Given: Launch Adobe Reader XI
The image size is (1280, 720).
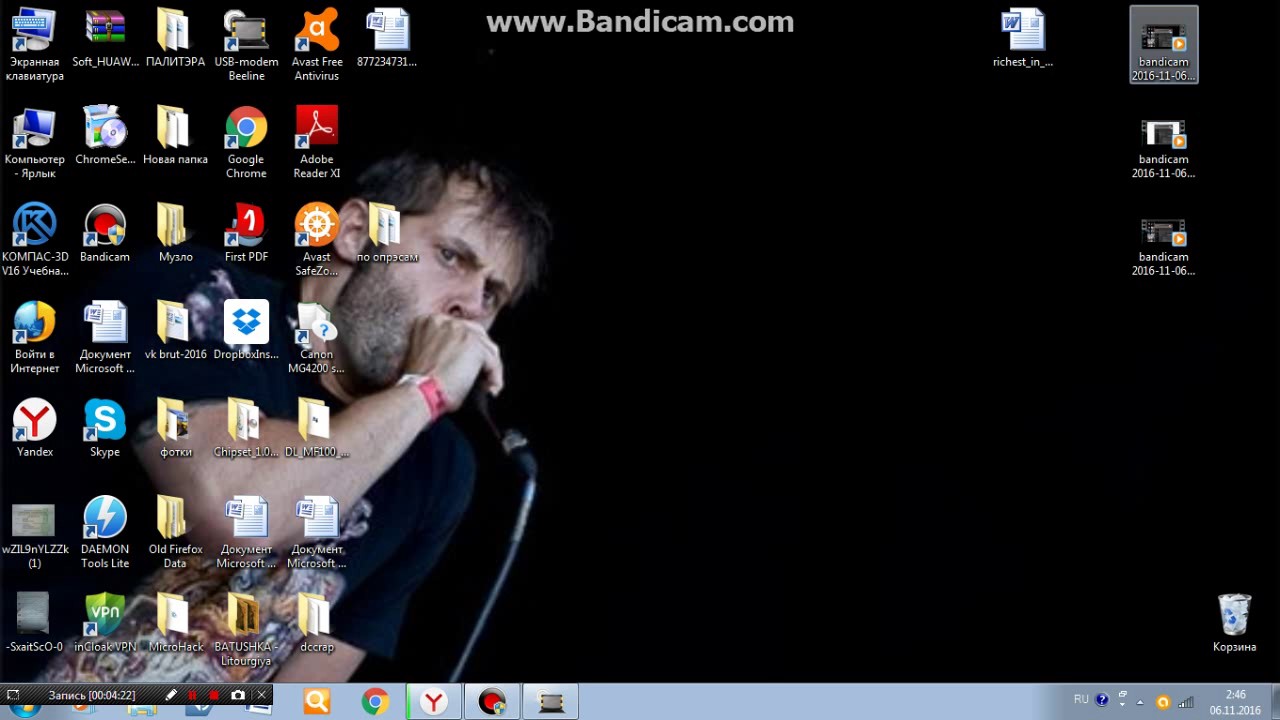Looking at the screenshot, I should click(x=316, y=143).
